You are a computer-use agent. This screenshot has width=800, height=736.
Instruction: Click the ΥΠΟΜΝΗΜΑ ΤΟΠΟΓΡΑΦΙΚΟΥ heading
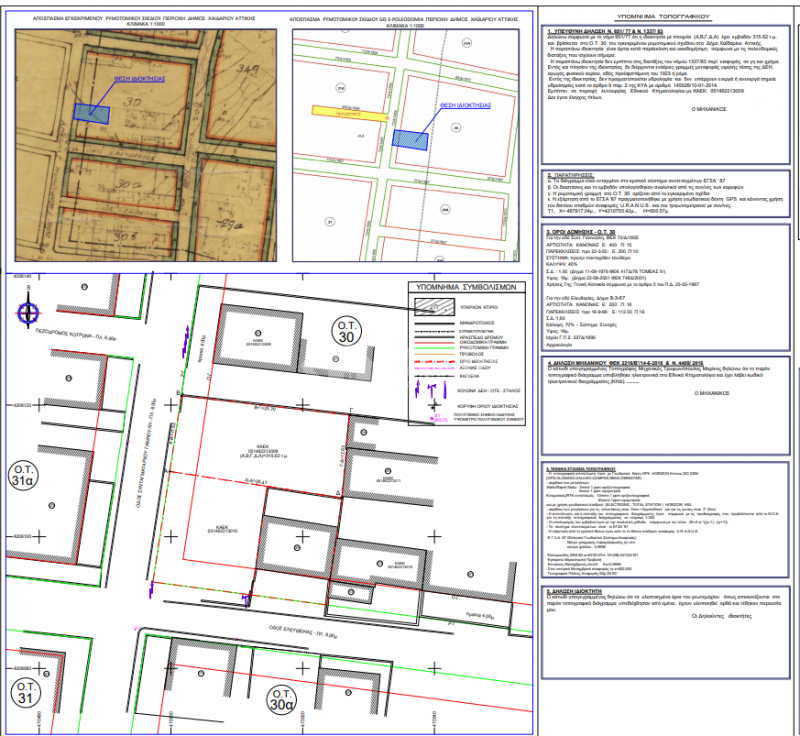(663, 17)
